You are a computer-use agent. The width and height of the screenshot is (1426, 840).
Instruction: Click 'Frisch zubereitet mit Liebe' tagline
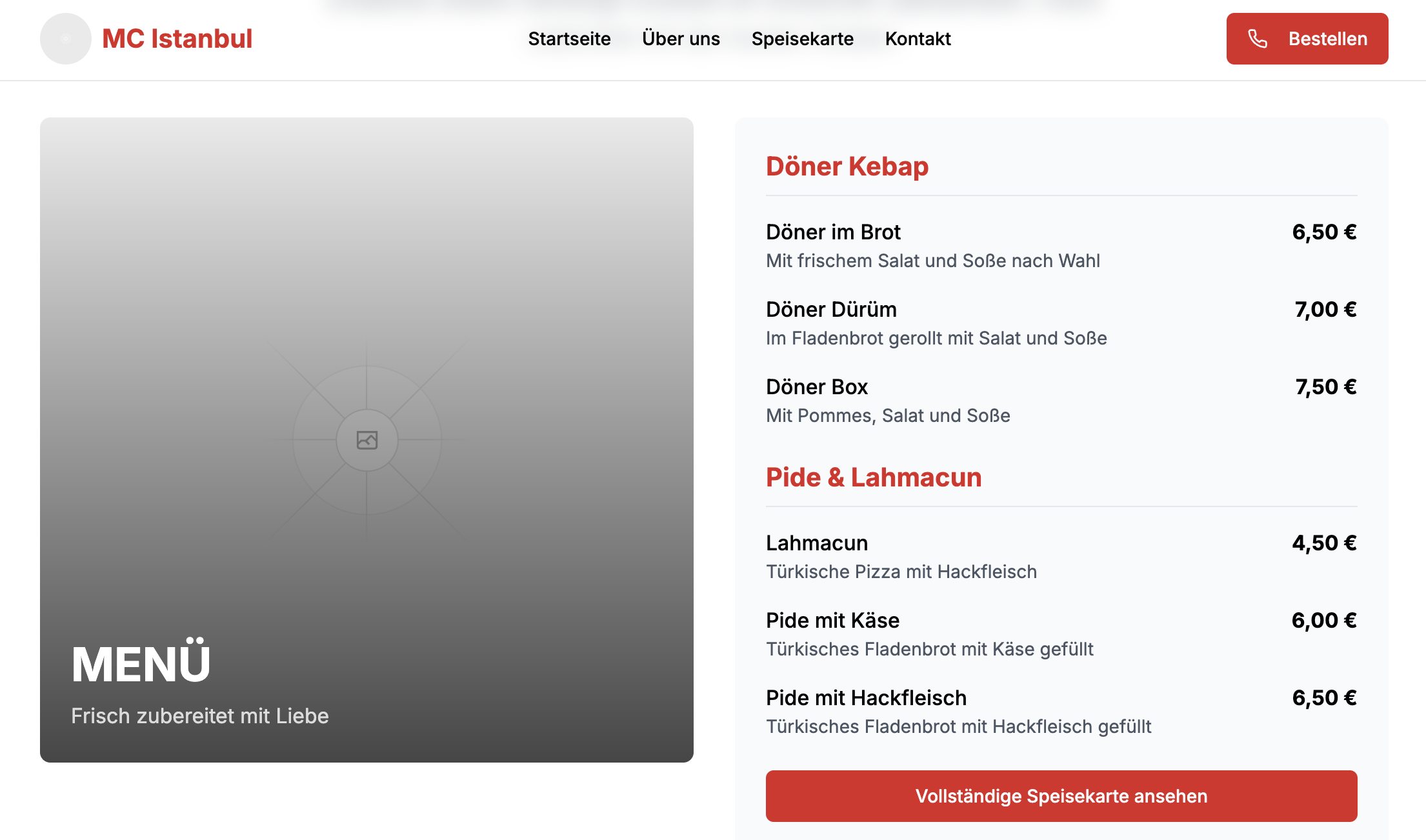pos(200,716)
